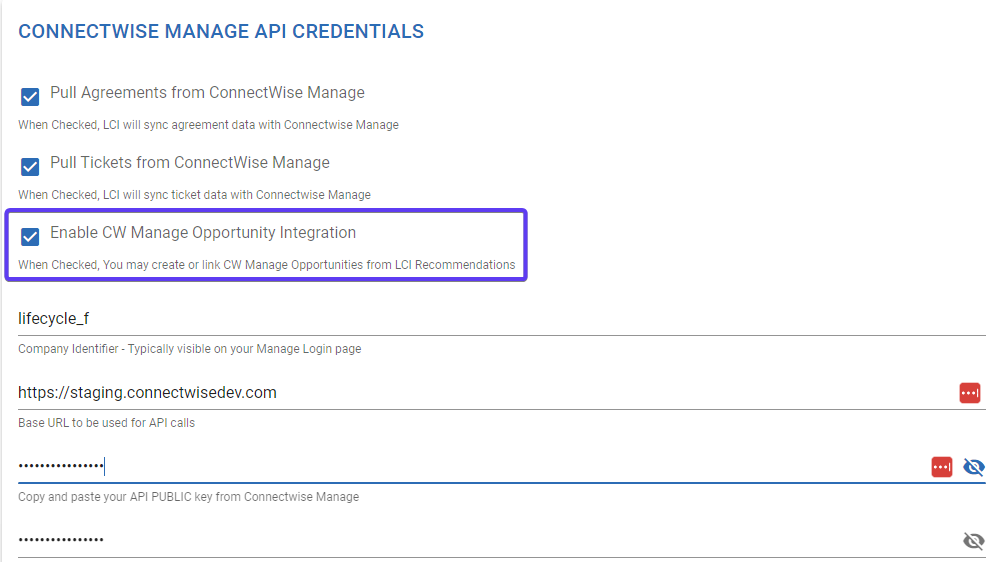Click the Pull Agreements from ConnectWise Manage label
Image resolution: width=995 pixels, height=562 pixels.
click(x=208, y=93)
